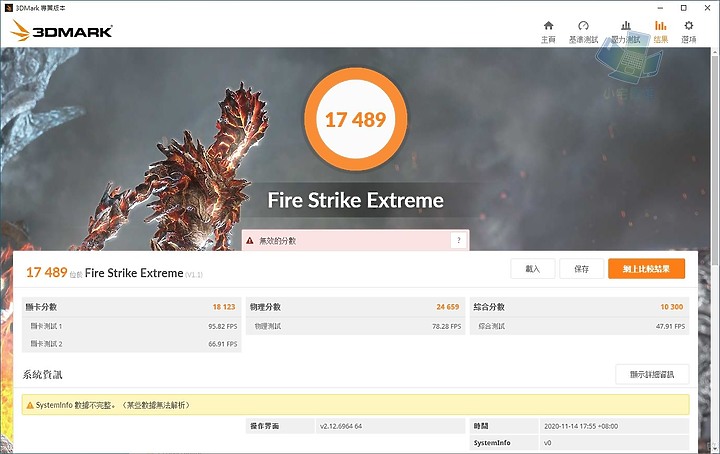The height and width of the screenshot is (454, 720).
Task: Click the graphics test 1 row 95.82 FPS
Action: point(131,326)
